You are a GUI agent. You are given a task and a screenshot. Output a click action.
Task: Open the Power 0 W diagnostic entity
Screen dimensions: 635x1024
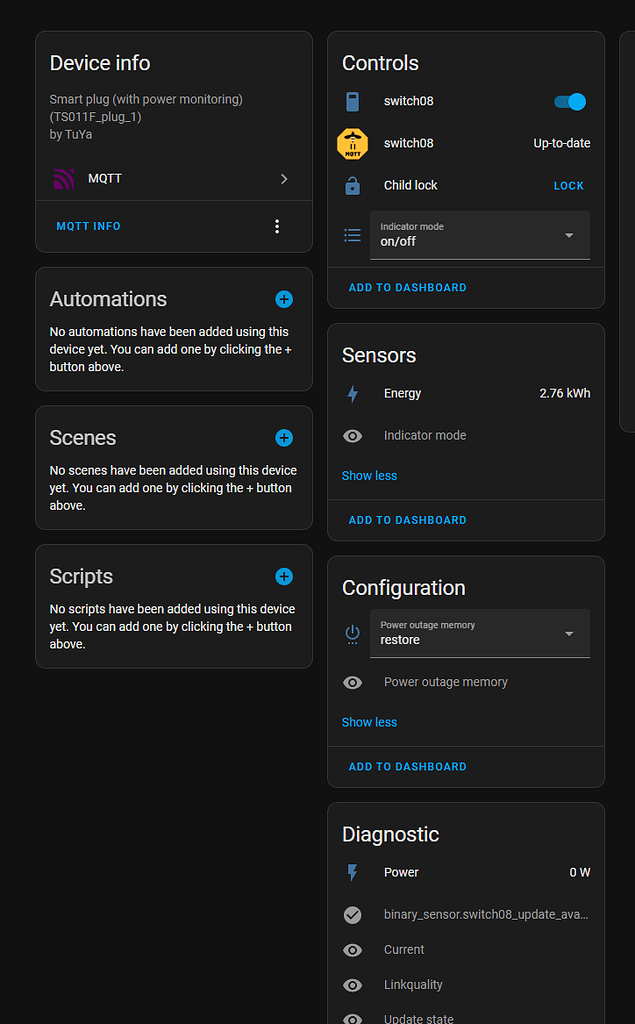[466, 872]
